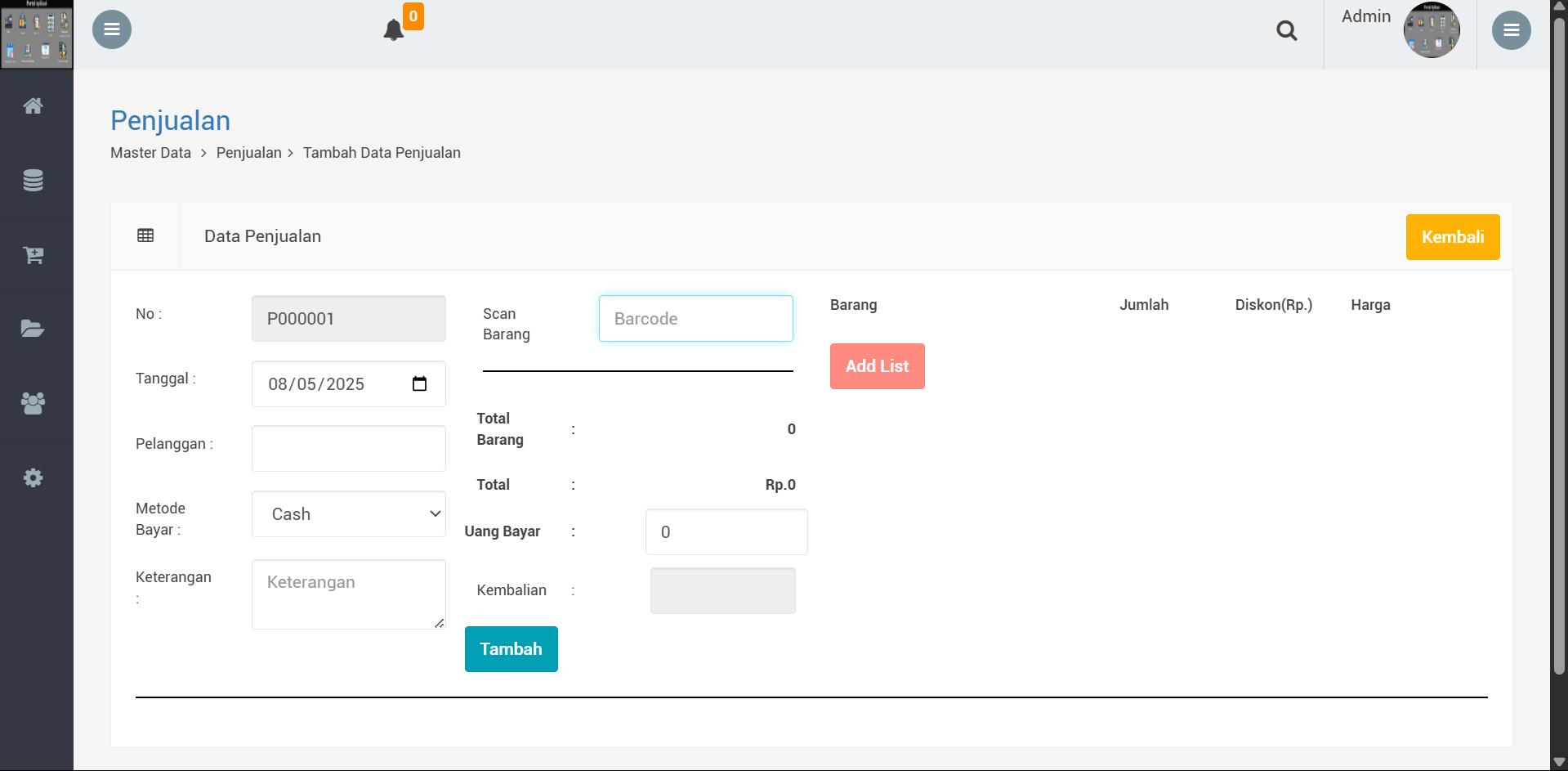
Task: Click the search magnifier icon
Action: (x=1287, y=31)
